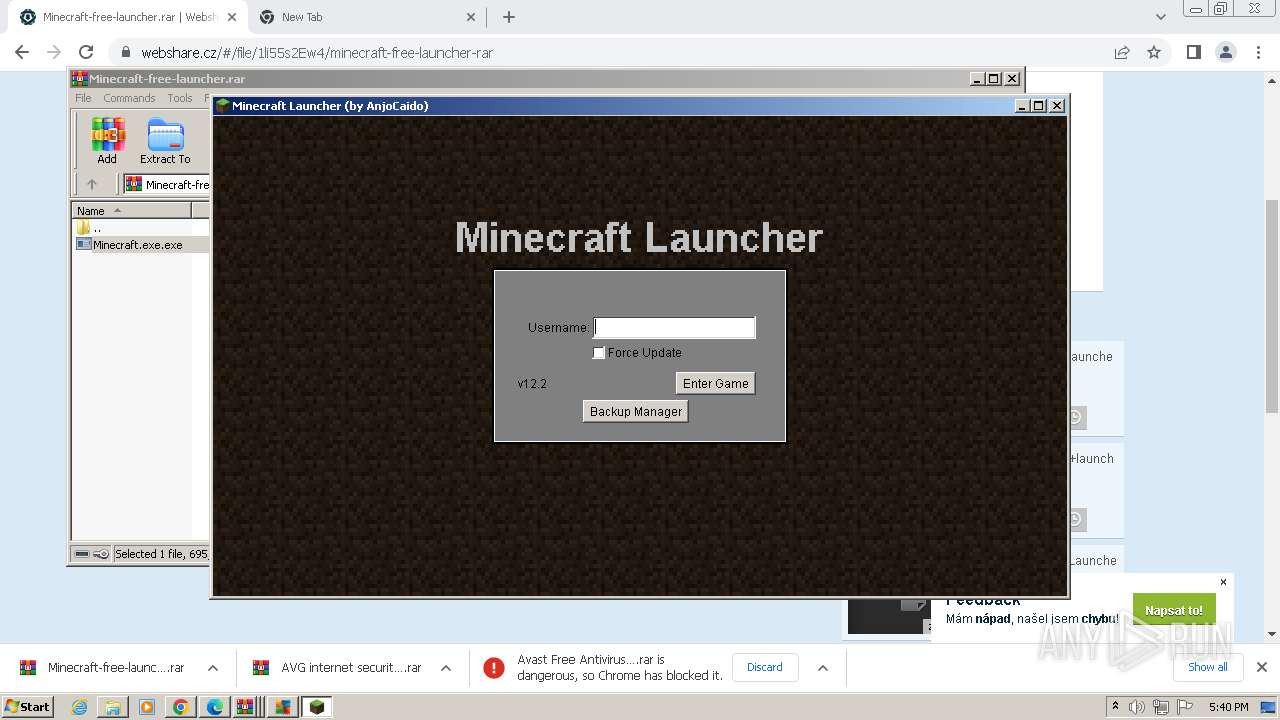The width and height of the screenshot is (1280, 720).
Task: Close the Feedback popup
Action: click(1223, 582)
